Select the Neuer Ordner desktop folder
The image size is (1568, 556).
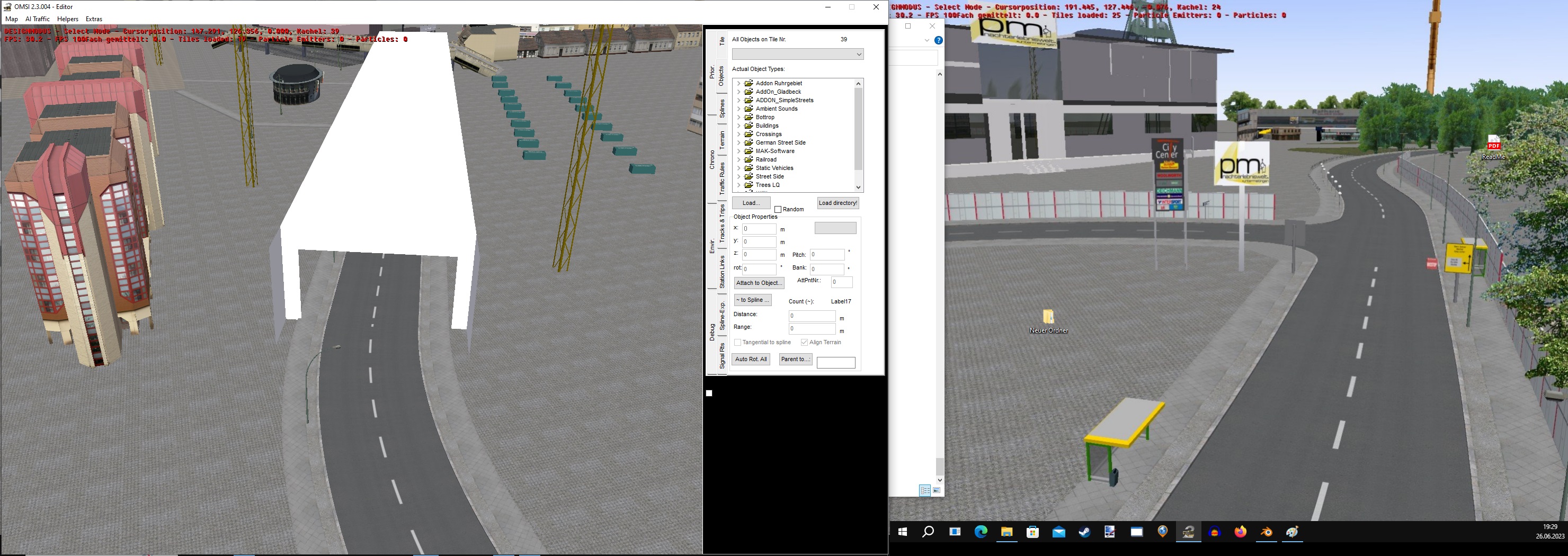tap(1048, 317)
